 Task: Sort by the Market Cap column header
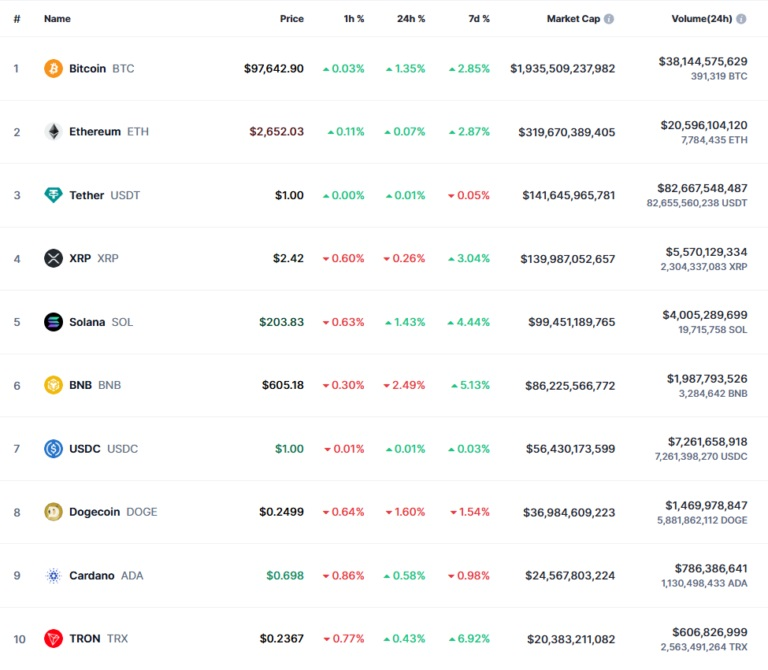click(x=573, y=19)
